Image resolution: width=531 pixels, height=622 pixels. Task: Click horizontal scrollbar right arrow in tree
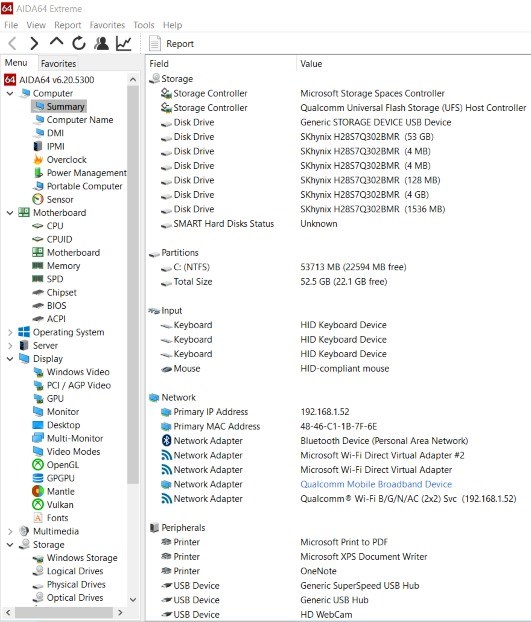pyautogui.click(x=120, y=612)
